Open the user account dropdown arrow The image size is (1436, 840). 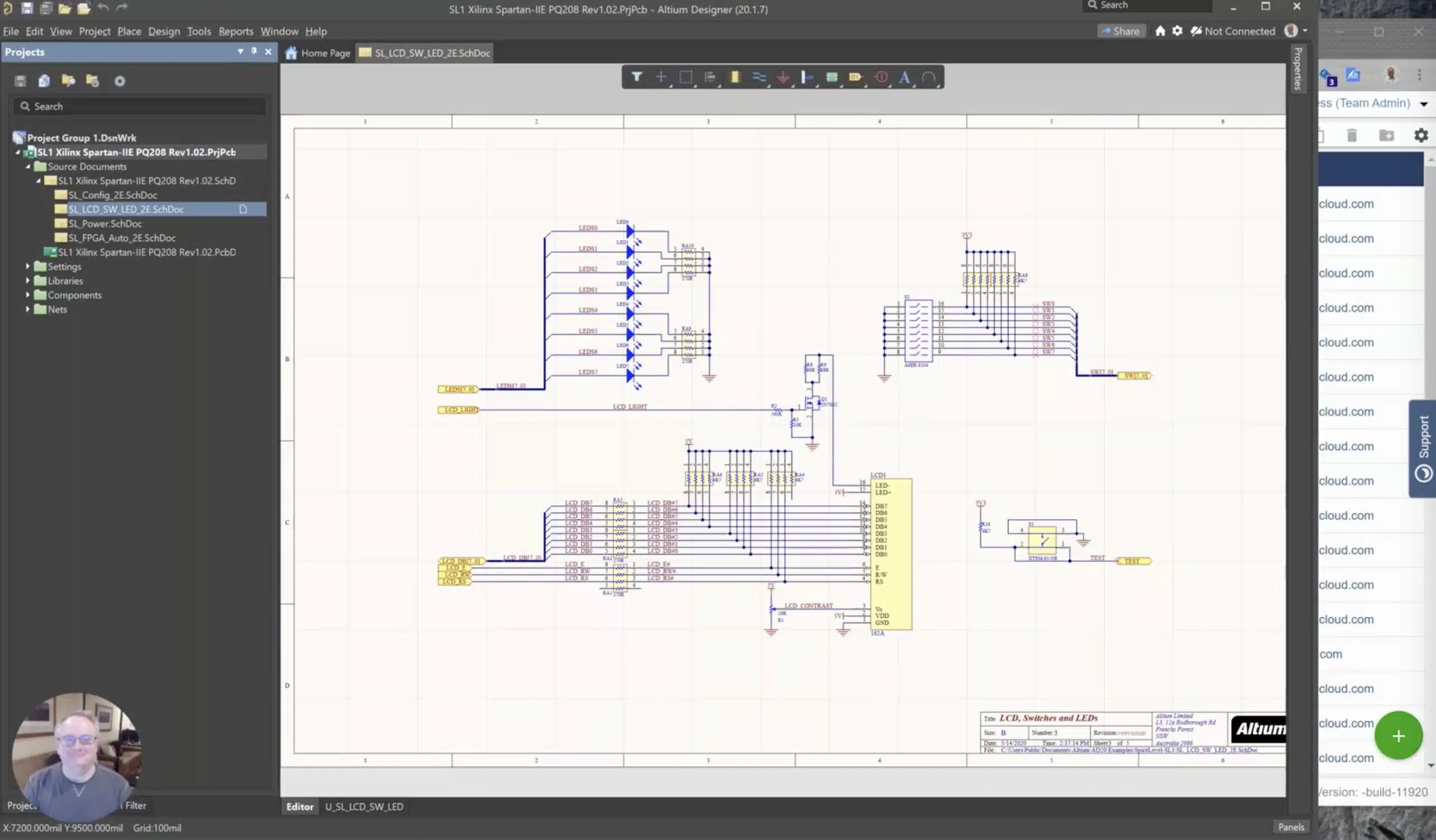pyautogui.click(x=1305, y=31)
